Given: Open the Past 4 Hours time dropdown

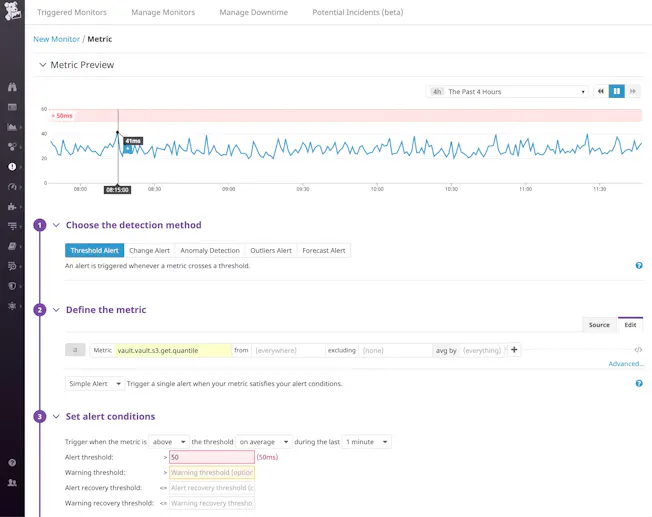Looking at the screenshot, I should pyautogui.click(x=516, y=92).
